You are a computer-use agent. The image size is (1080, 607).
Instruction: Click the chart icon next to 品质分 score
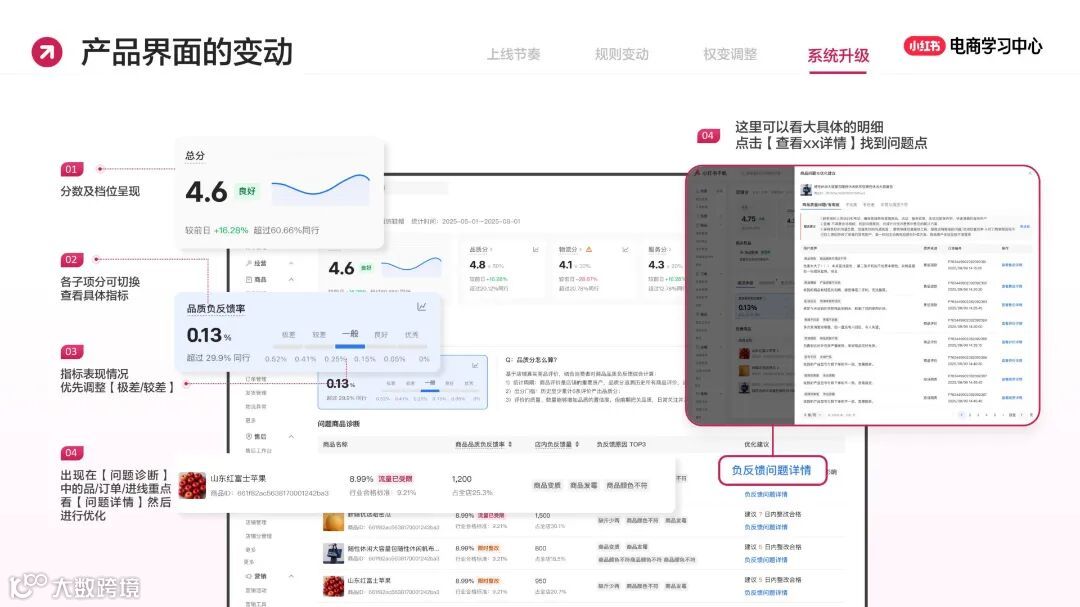point(535,249)
